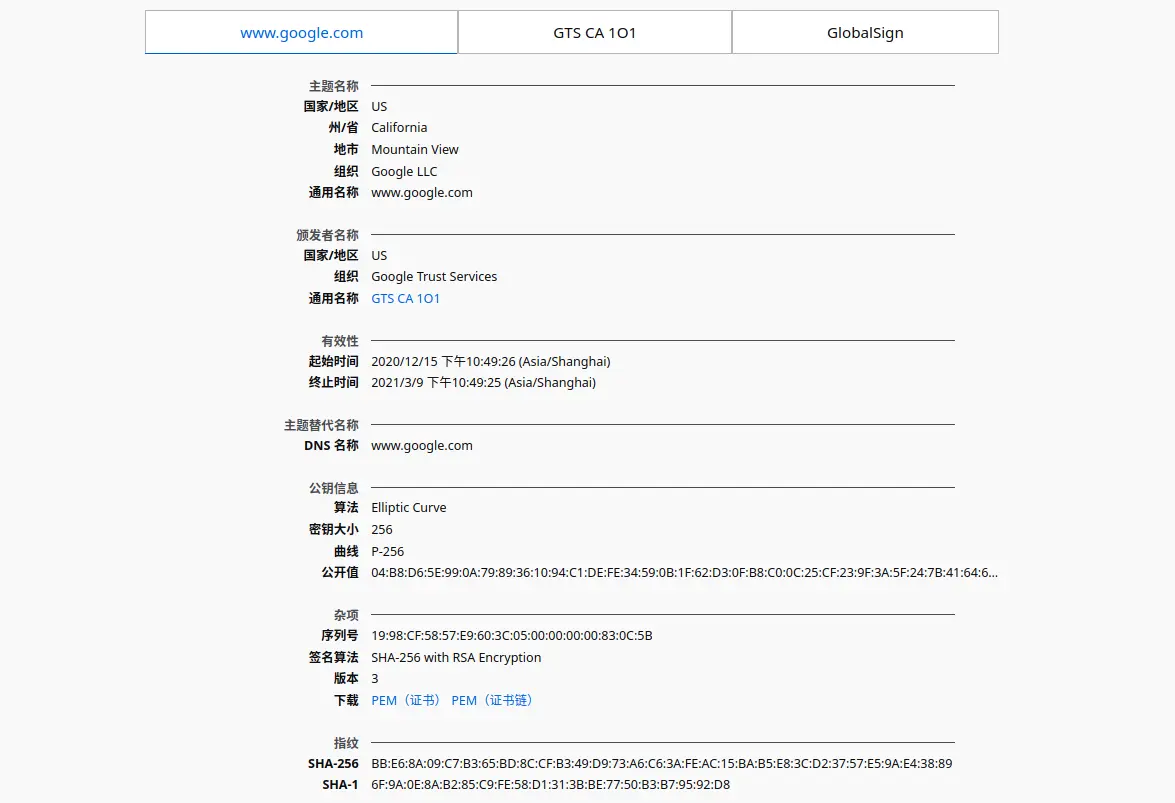Click the 终止时间 label
This screenshot has height=803, width=1175.
click(333, 382)
